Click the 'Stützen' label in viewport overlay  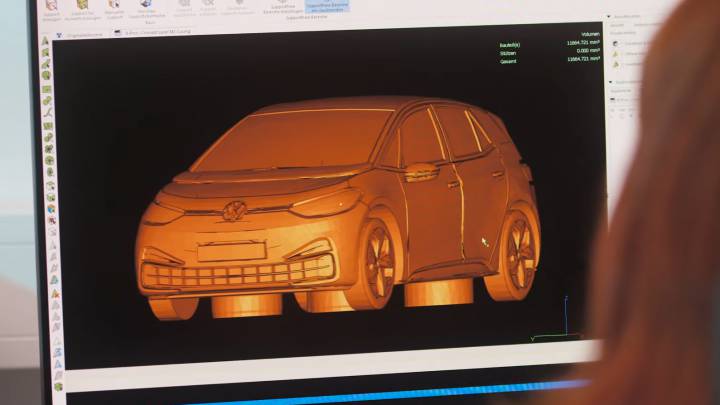click(x=508, y=53)
